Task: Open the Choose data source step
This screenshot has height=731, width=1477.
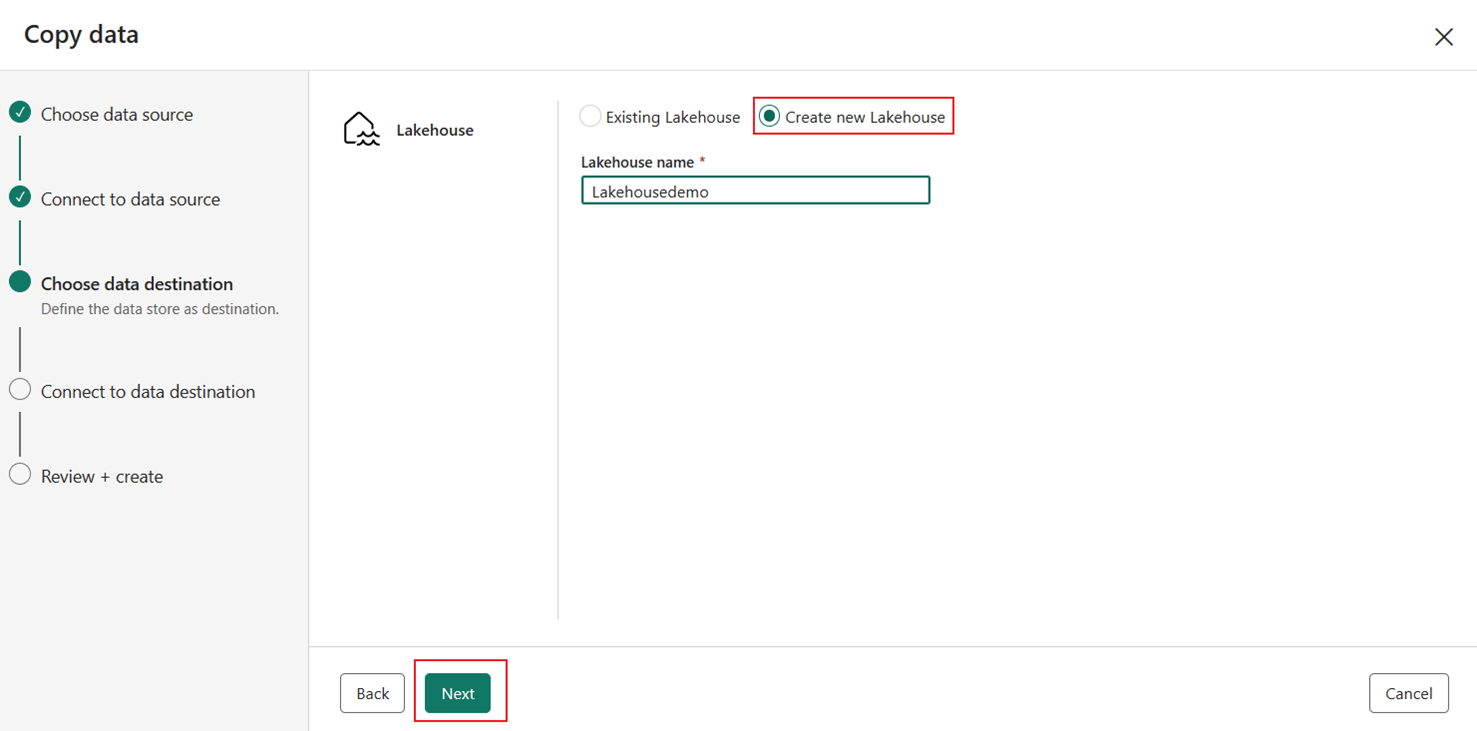Action: [117, 114]
